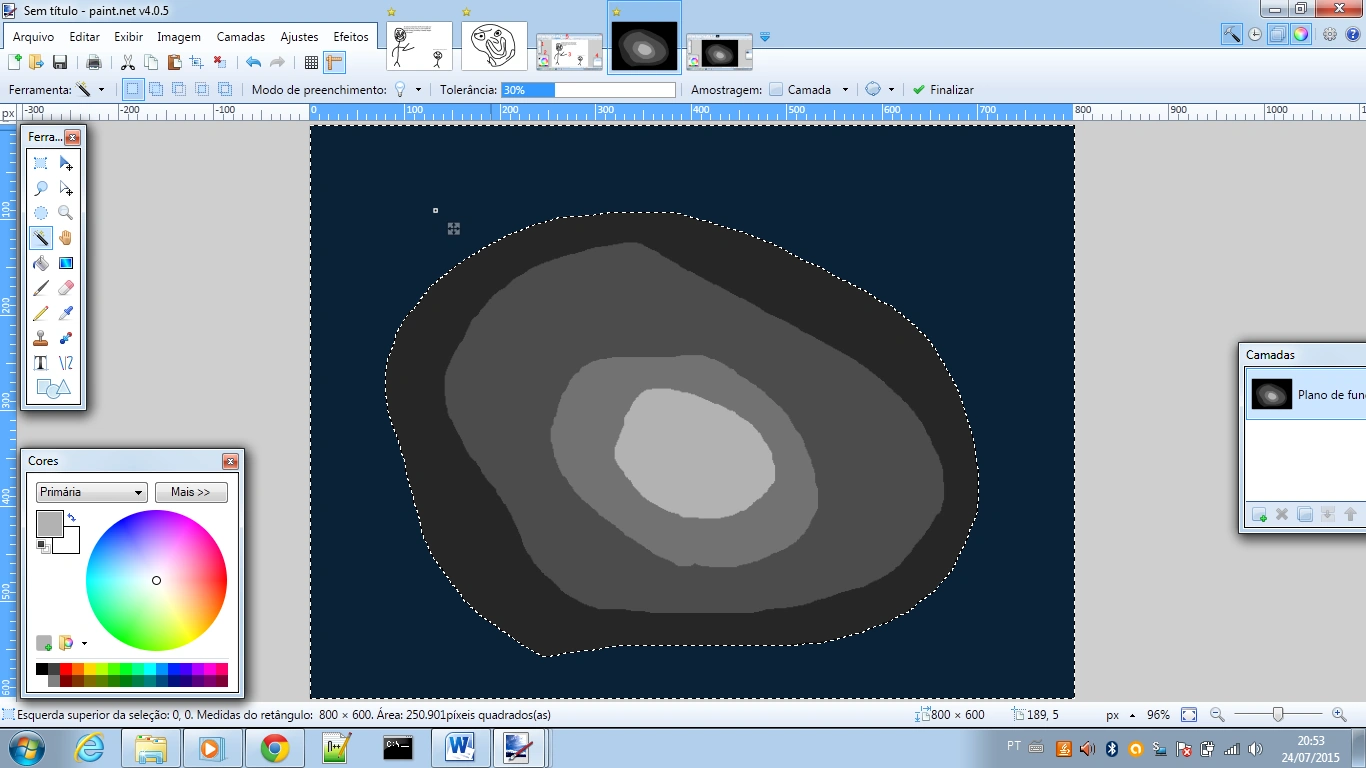The image size is (1366, 768).
Task: Select the Gradient tool
Action: (x=66, y=263)
